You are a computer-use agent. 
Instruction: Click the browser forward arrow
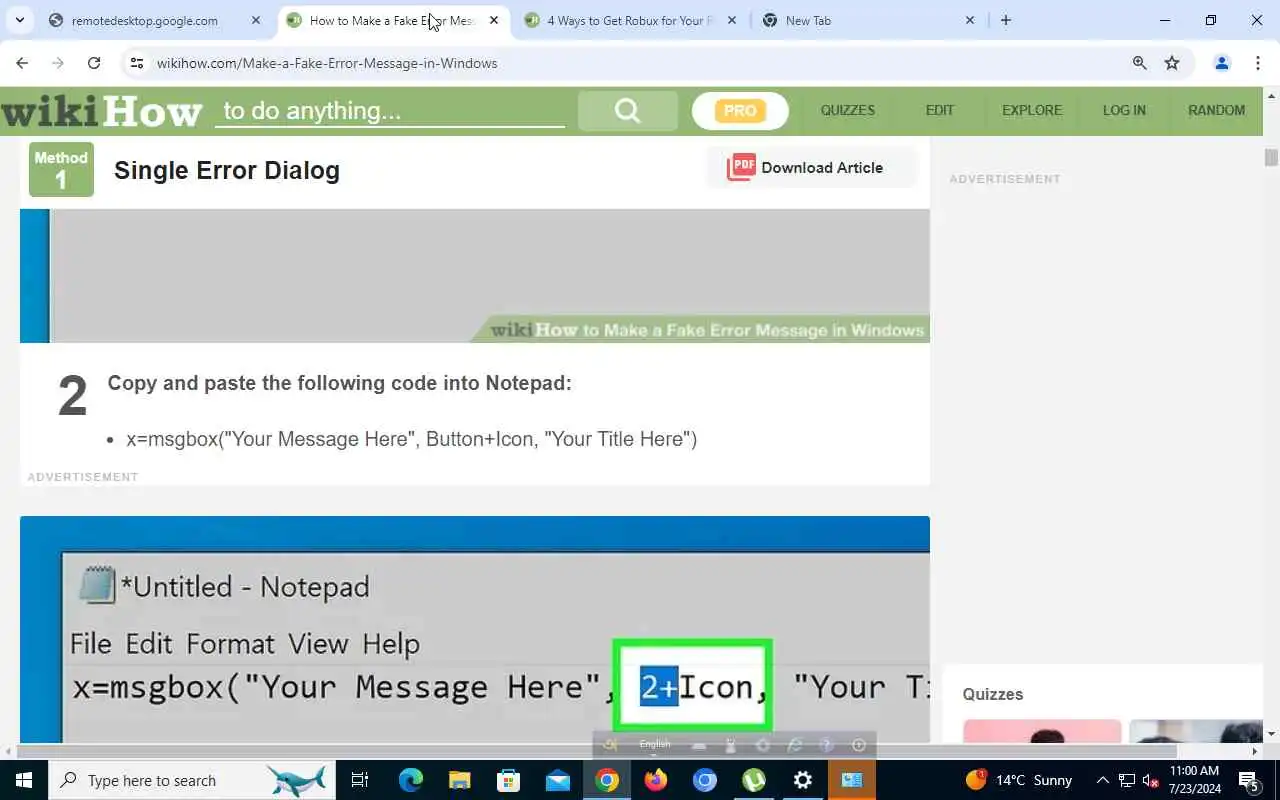coord(58,63)
